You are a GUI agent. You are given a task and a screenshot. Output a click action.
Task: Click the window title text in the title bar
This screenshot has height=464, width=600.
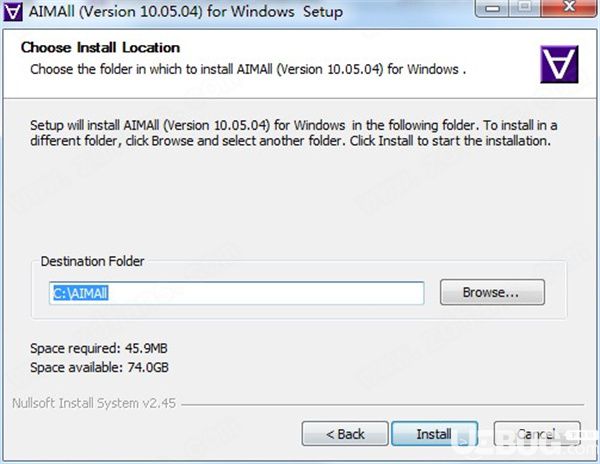[186, 11]
